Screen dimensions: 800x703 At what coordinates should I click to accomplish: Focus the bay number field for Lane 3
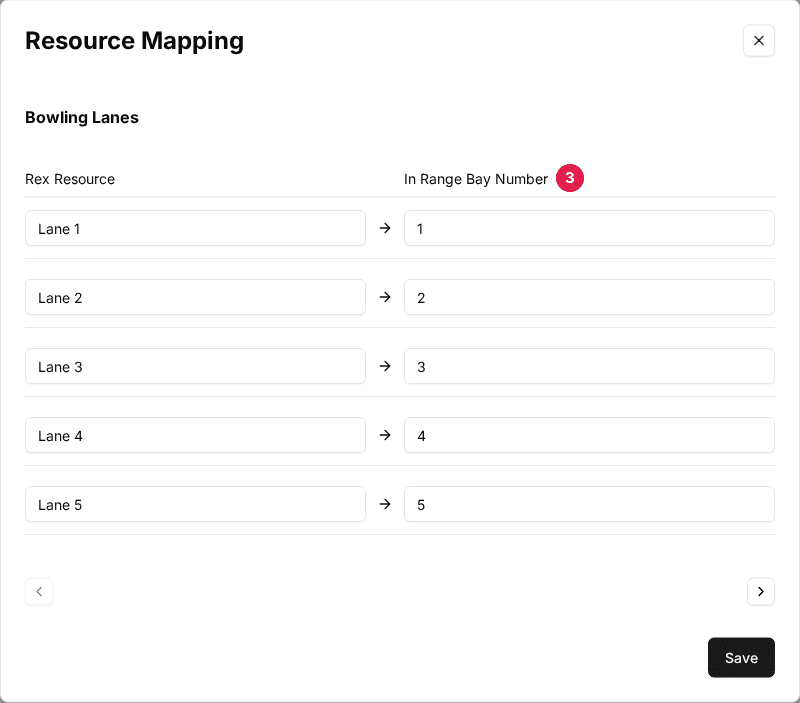589,366
